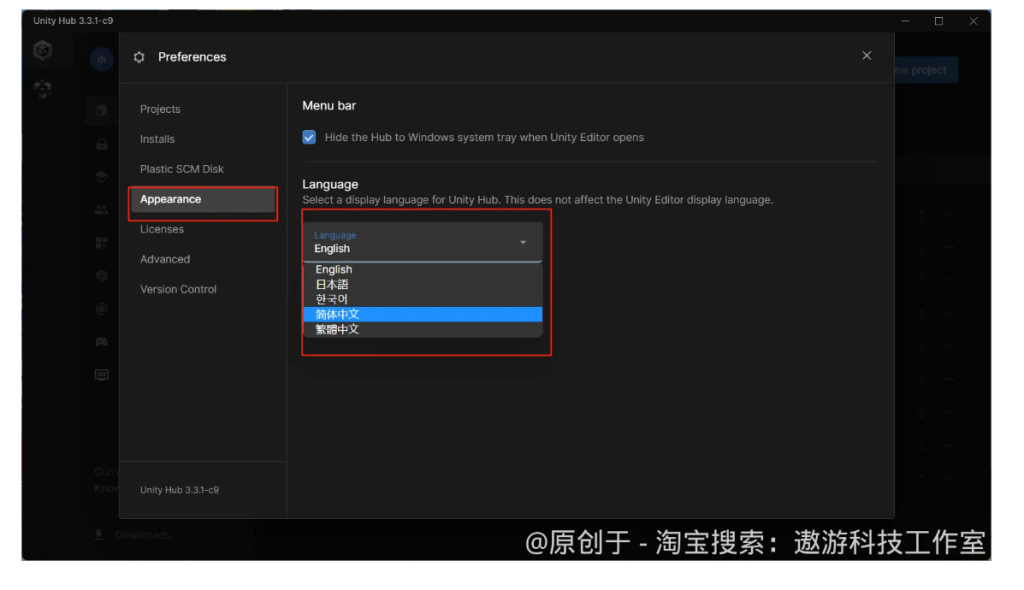Uncheck Hide the Hub to Windows system tray
The height and width of the screenshot is (590, 1024).
coord(309,137)
